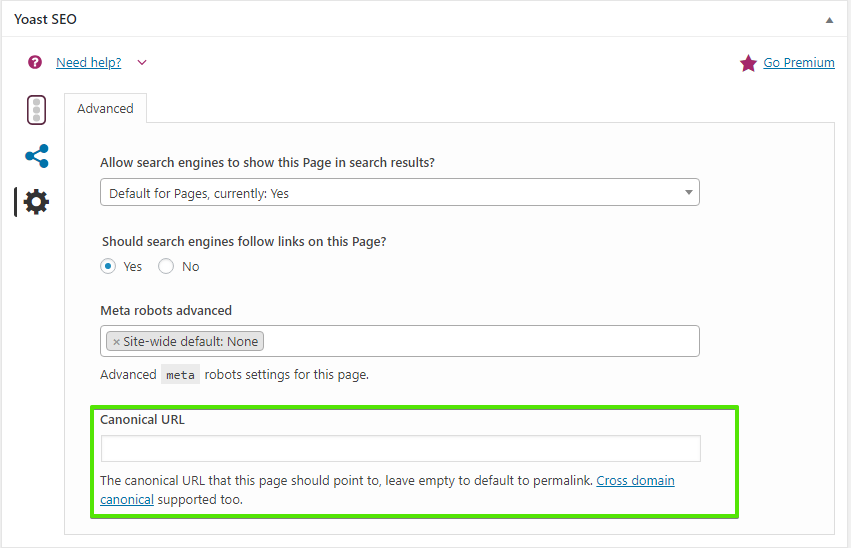
Task: Select No for following links
Action: 166,266
